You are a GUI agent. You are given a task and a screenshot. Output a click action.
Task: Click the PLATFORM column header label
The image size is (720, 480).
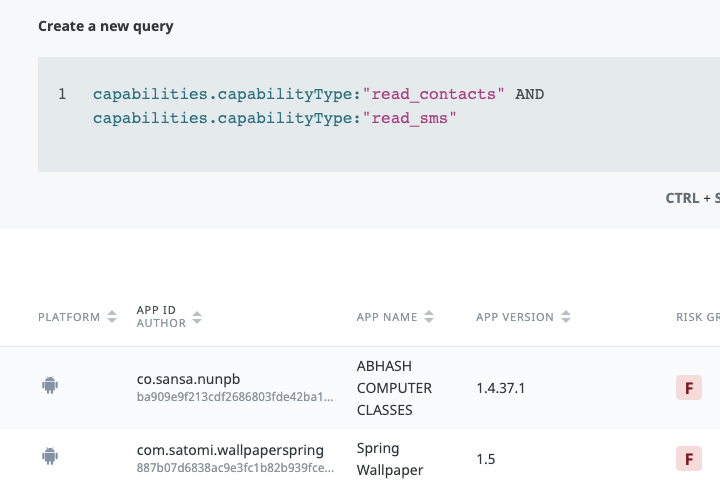pyautogui.click(x=69, y=317)
